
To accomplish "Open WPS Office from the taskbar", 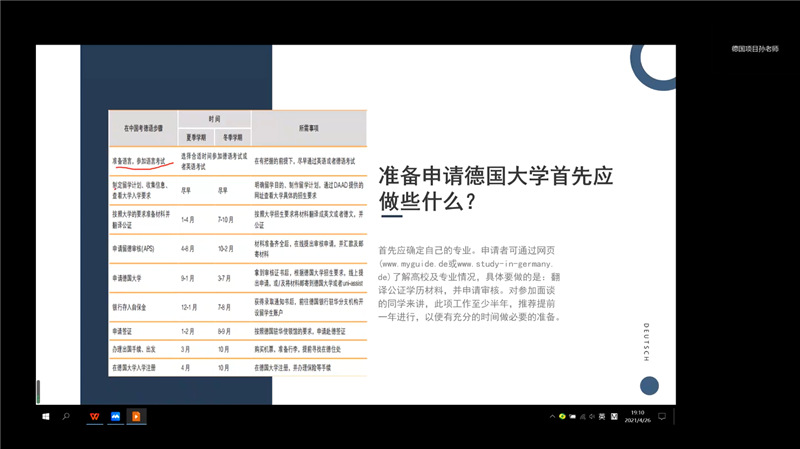I will 93,415.
